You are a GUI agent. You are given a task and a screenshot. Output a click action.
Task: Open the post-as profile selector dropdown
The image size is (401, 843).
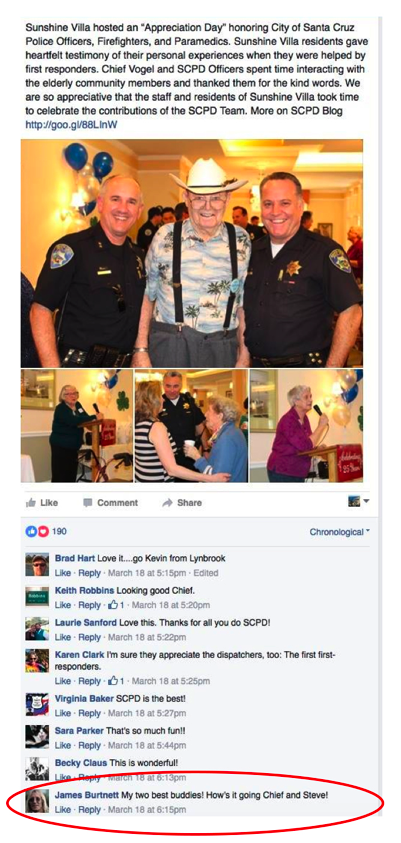click(x=359, y=501)
